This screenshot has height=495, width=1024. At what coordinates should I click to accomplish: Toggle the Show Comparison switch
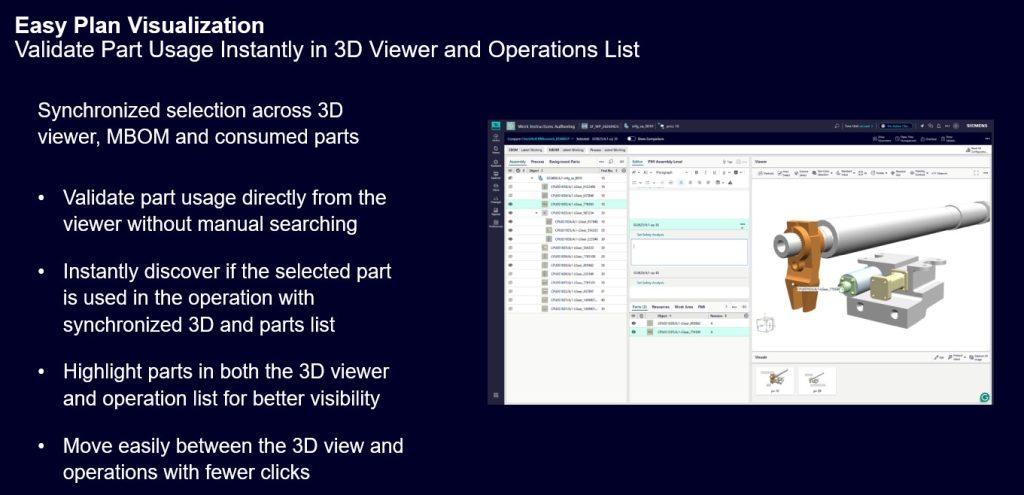(x=631, y=139)
